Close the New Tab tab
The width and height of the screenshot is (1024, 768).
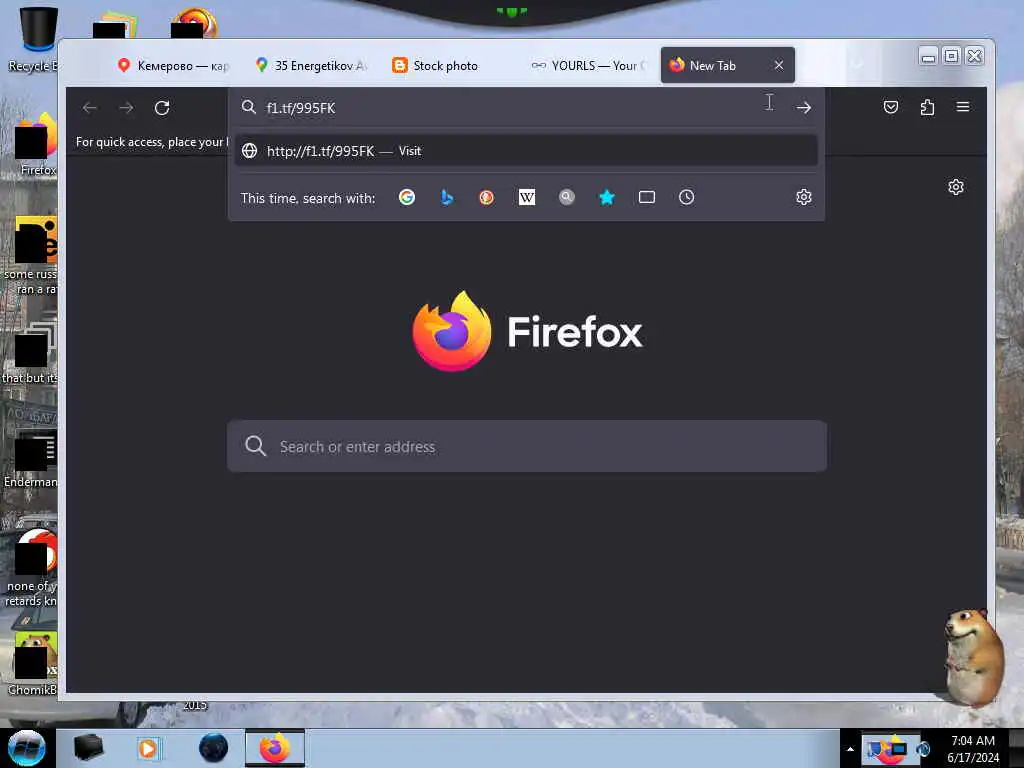click(779, 65)
